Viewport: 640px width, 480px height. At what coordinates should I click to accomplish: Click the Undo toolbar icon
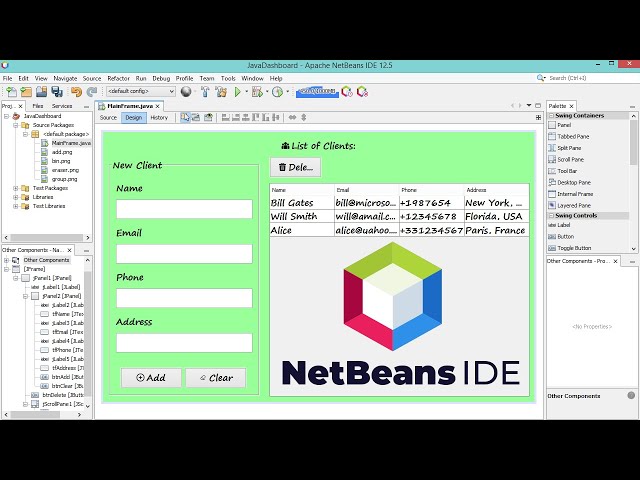pyautogui.click(x=76, y=92)
